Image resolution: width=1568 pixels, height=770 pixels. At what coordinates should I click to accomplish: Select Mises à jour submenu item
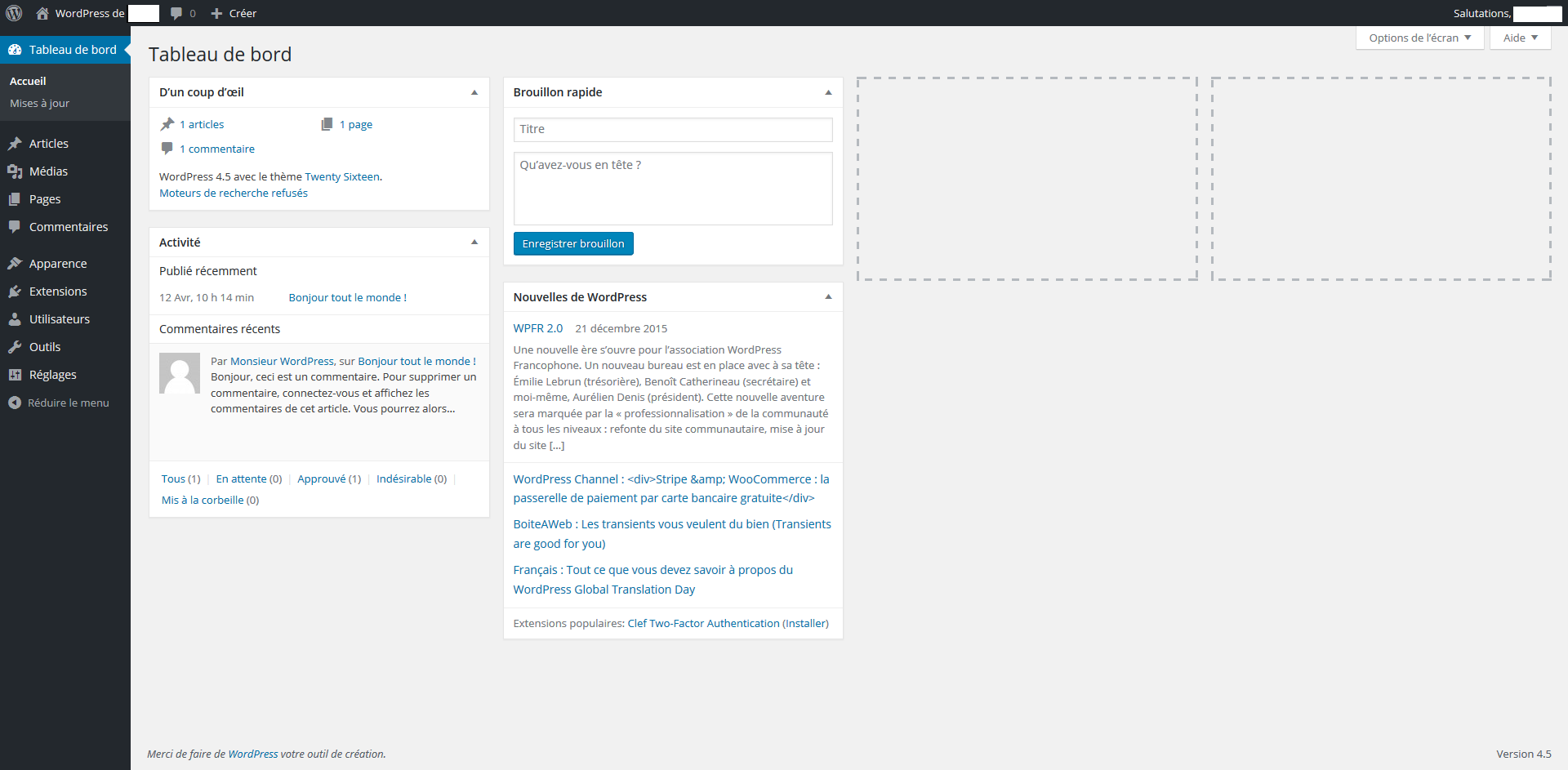(39, 104)
